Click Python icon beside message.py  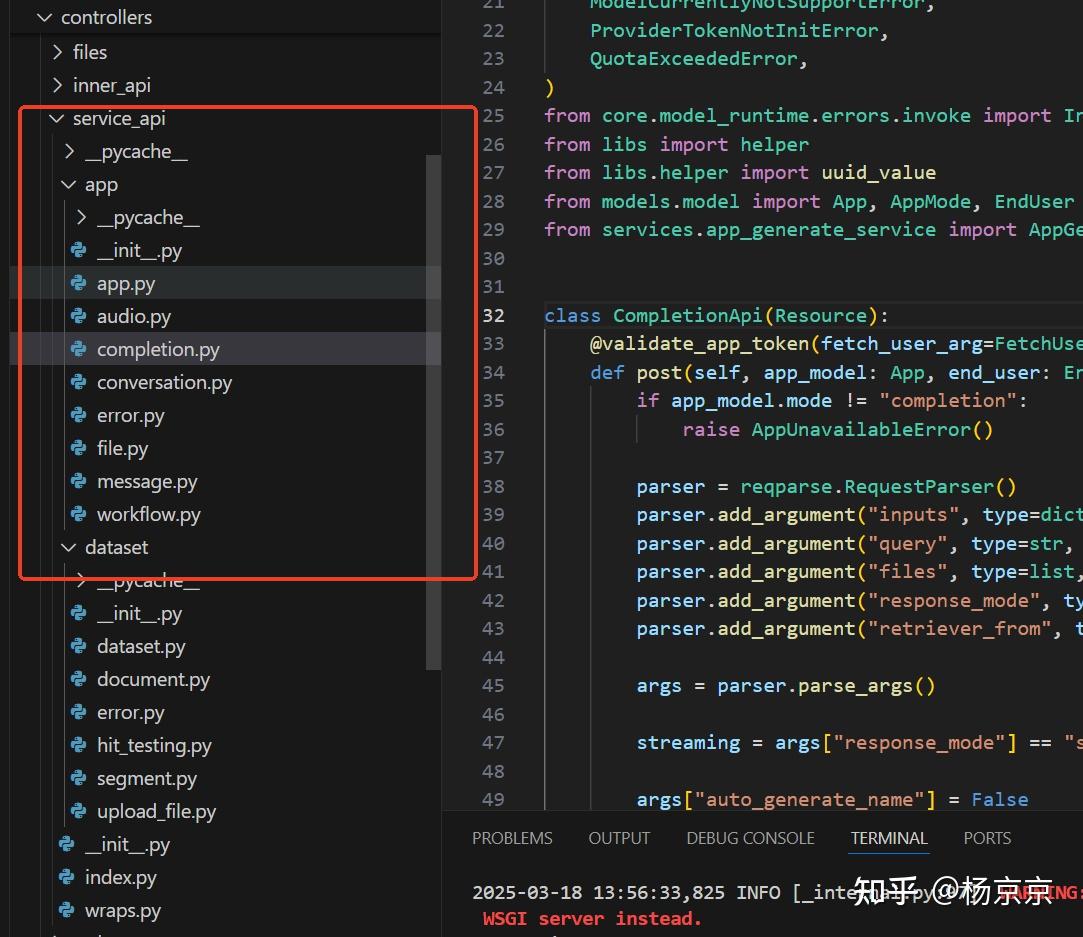(x=79, y=481)
